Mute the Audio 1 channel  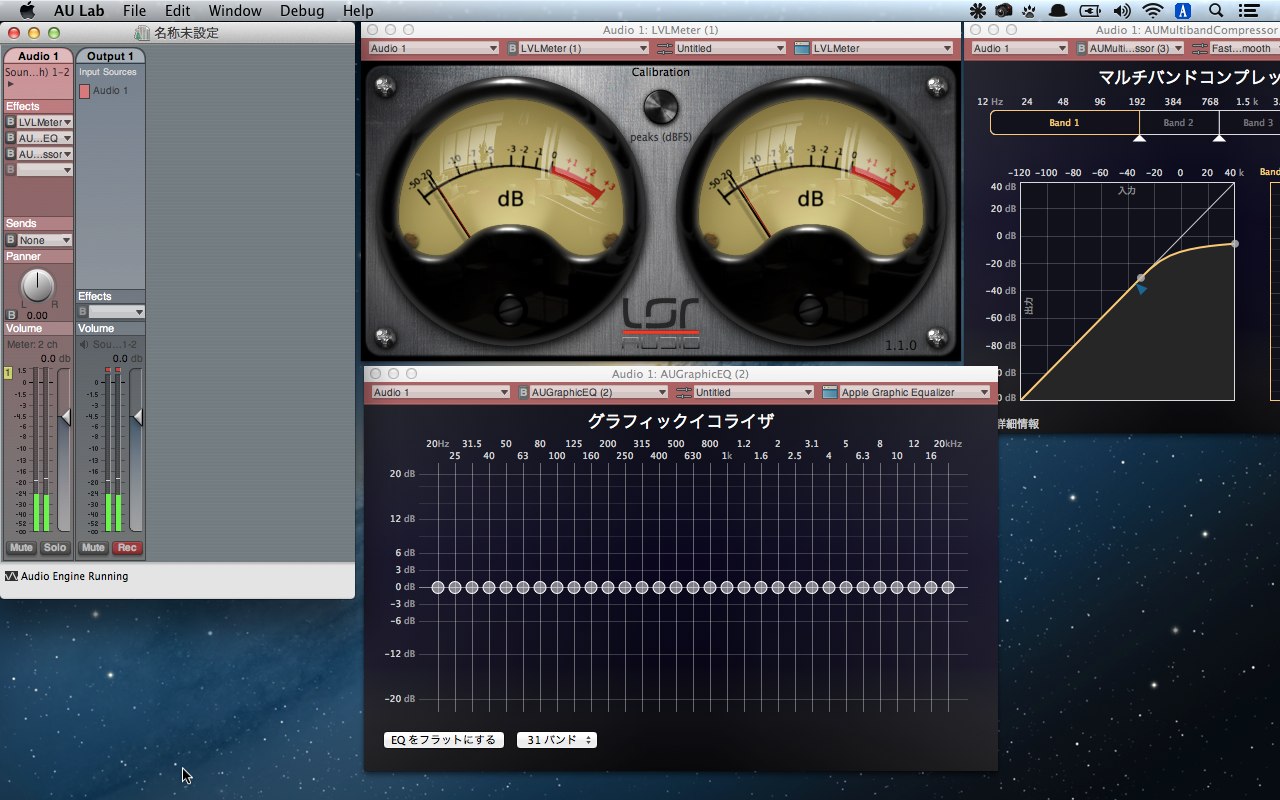[x=21, y=548]
